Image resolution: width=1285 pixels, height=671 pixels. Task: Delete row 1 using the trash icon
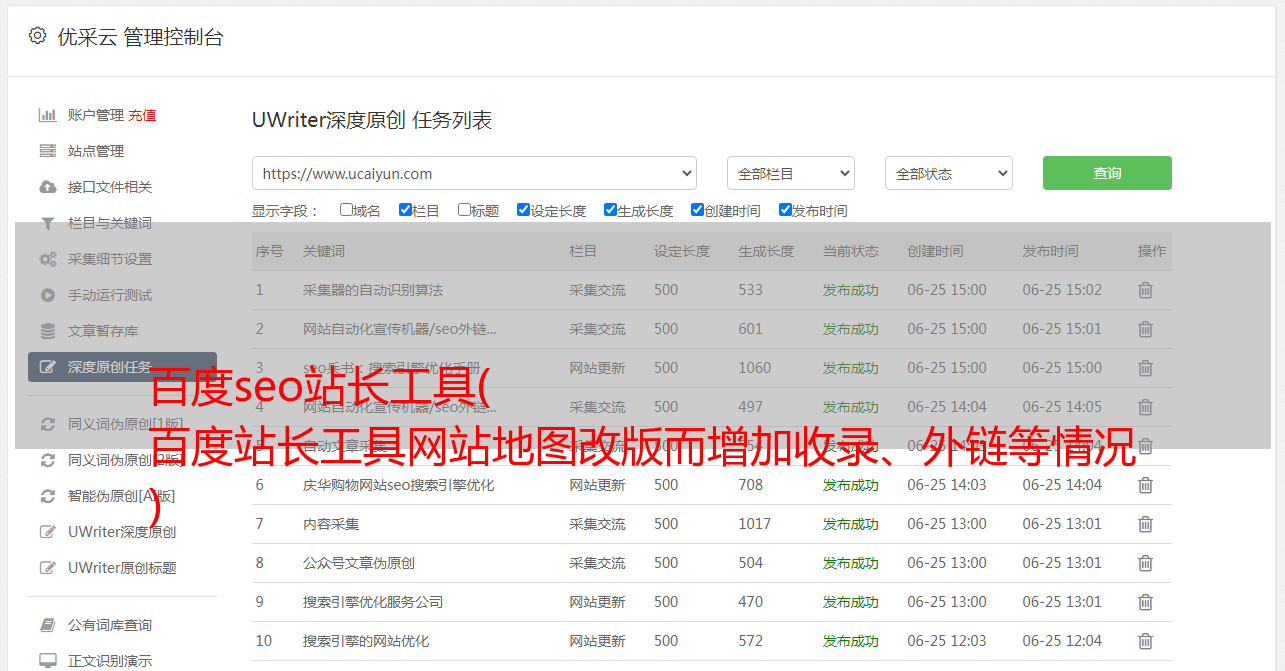coord(1145,290)
